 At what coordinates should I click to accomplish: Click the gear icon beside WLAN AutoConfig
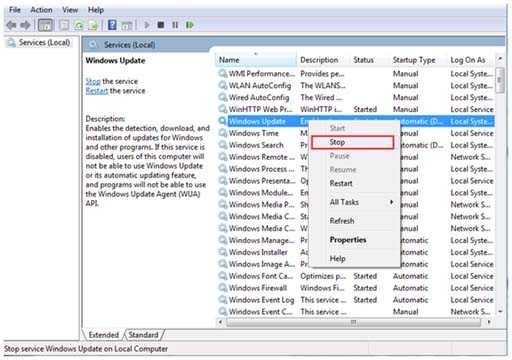click(x=222, y=85)
